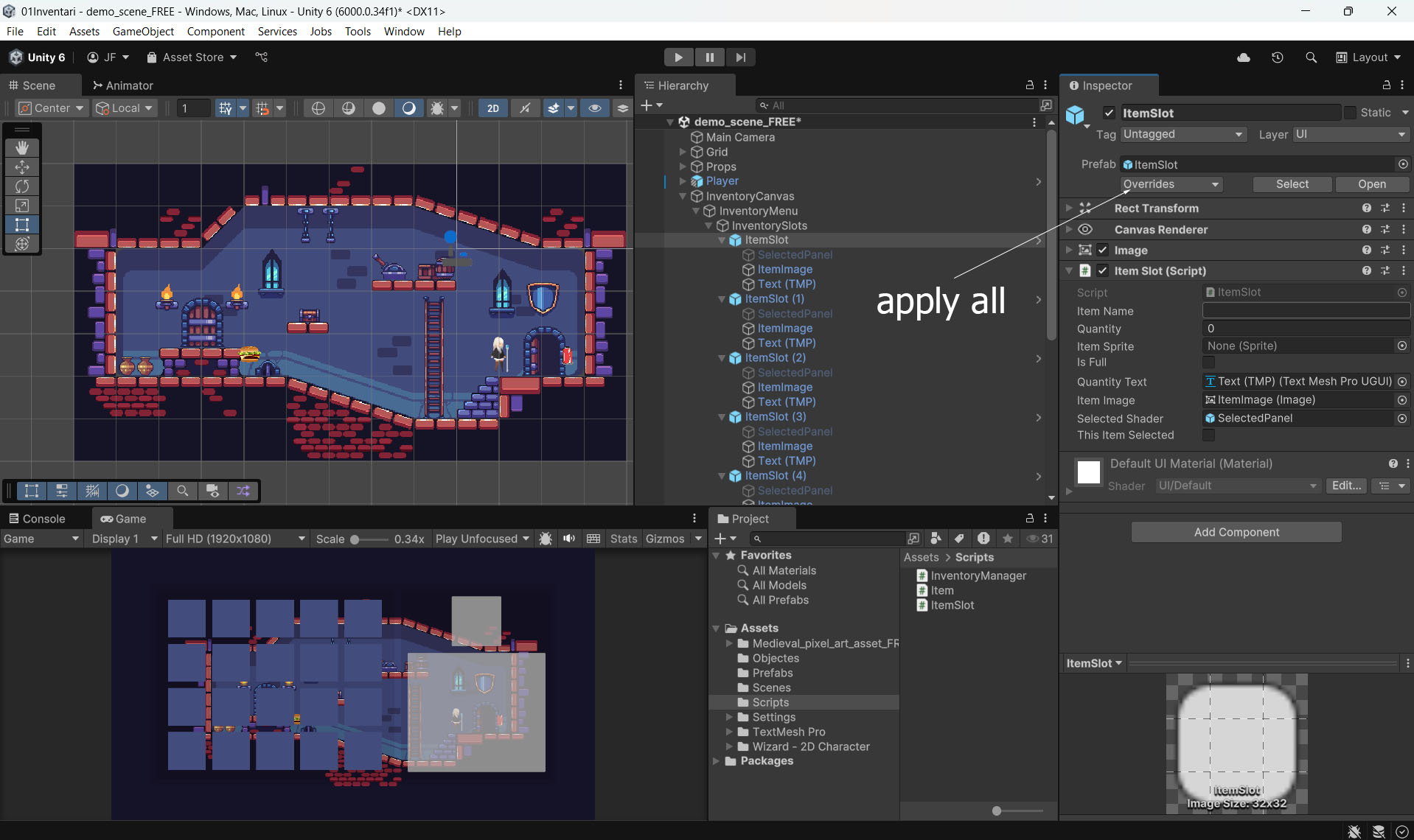Toggle This Item Selected checkbox
This screenshot has height=840, width=1414.
coord(1208,435)
